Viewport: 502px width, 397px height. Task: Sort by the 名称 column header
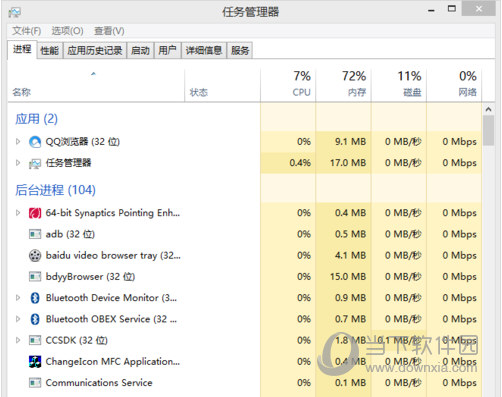click(96, 85)
